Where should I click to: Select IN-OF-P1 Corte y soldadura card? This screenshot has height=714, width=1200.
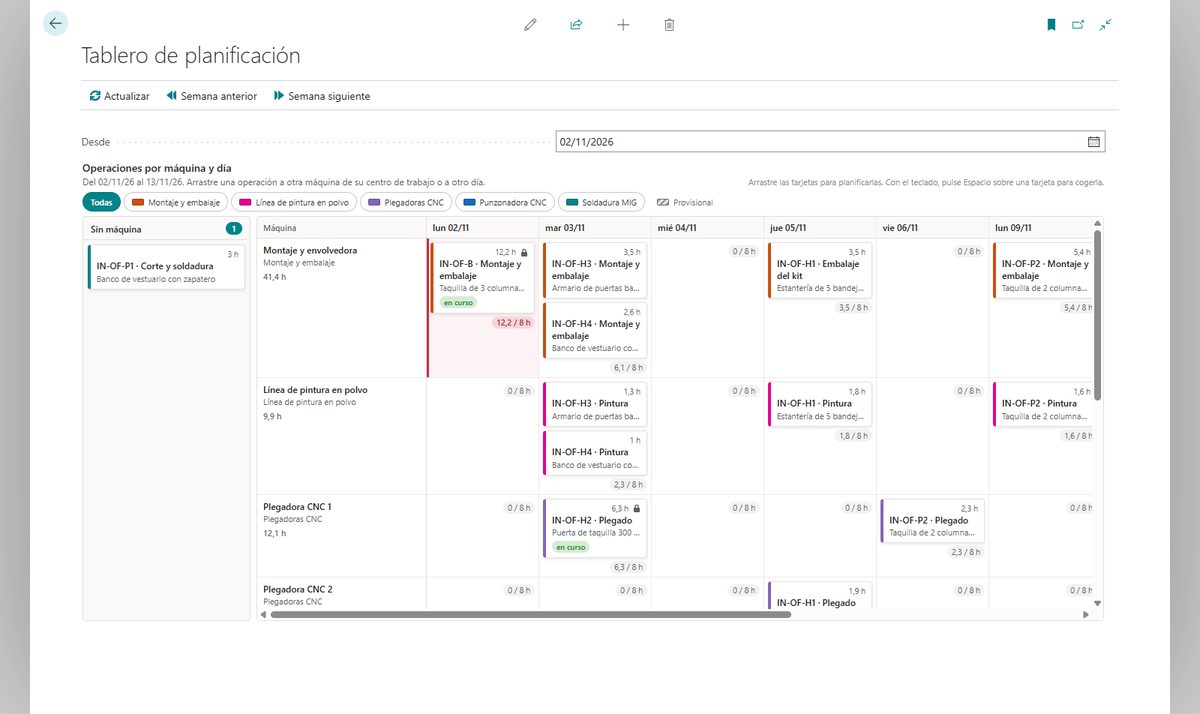pos(166,267)
